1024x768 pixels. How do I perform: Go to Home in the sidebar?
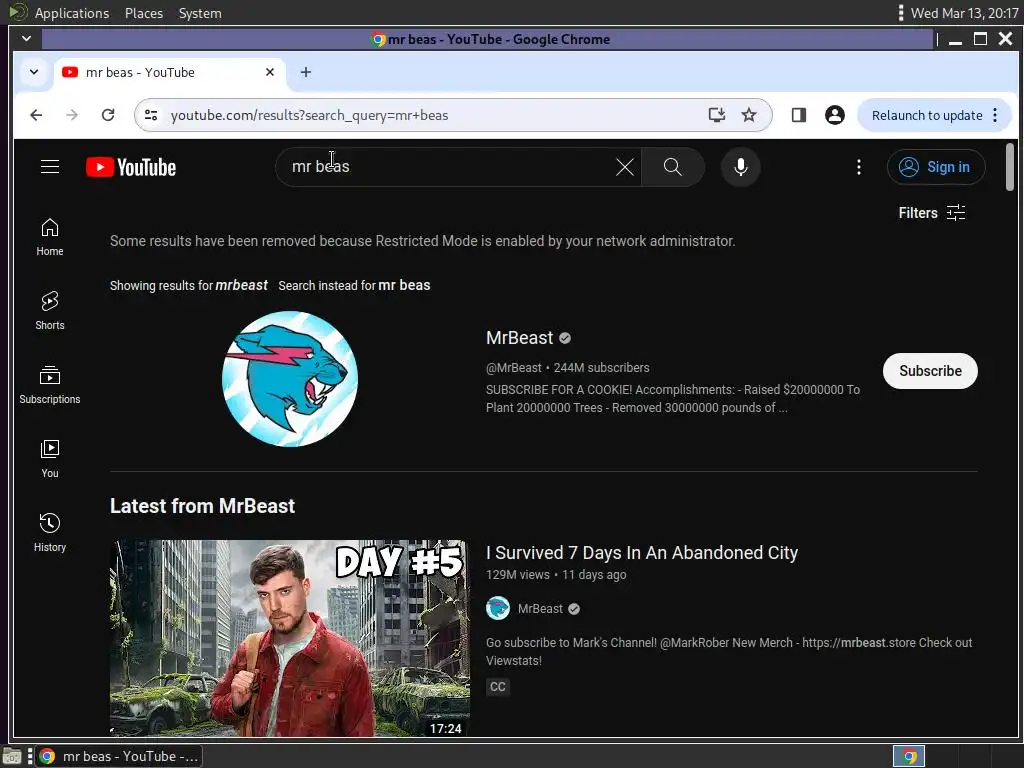click(50, 237)
